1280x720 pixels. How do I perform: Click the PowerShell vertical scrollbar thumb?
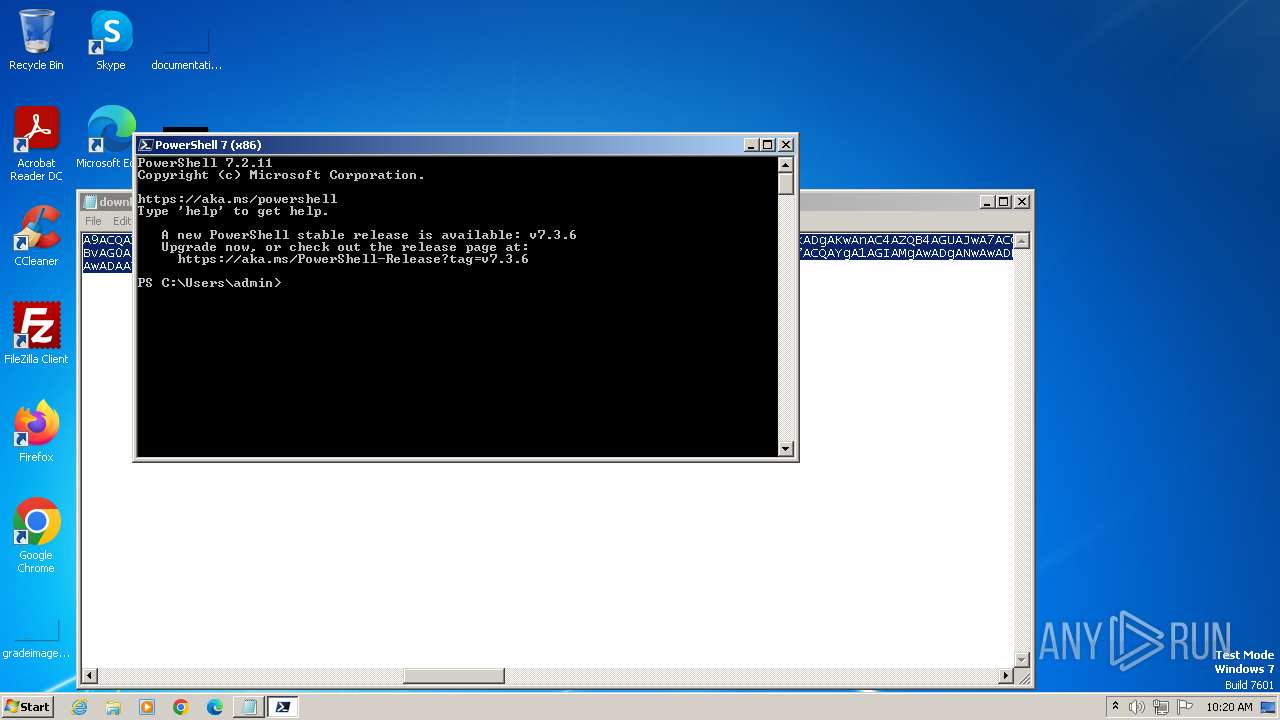(x=786, y=183)
